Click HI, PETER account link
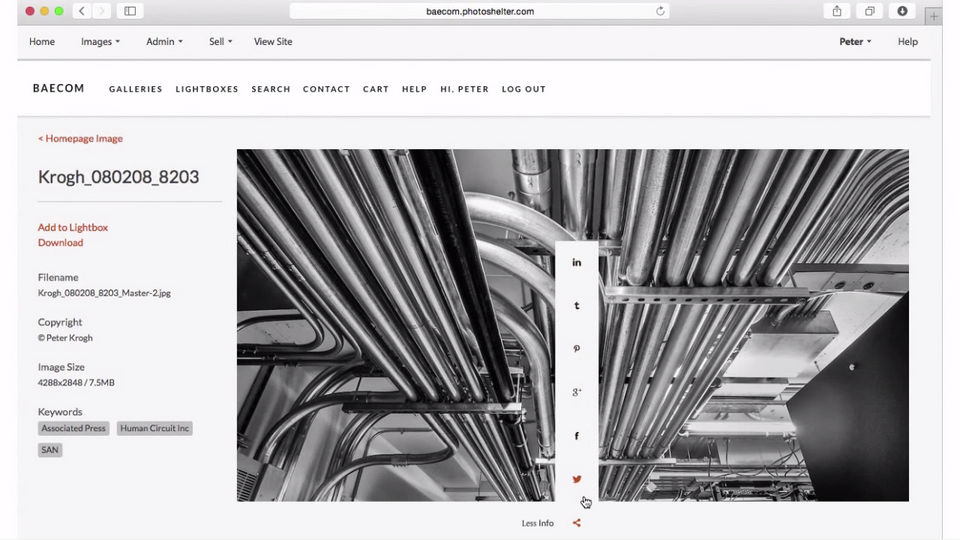This screenshot has height=540, width=960. coord(465,89)
